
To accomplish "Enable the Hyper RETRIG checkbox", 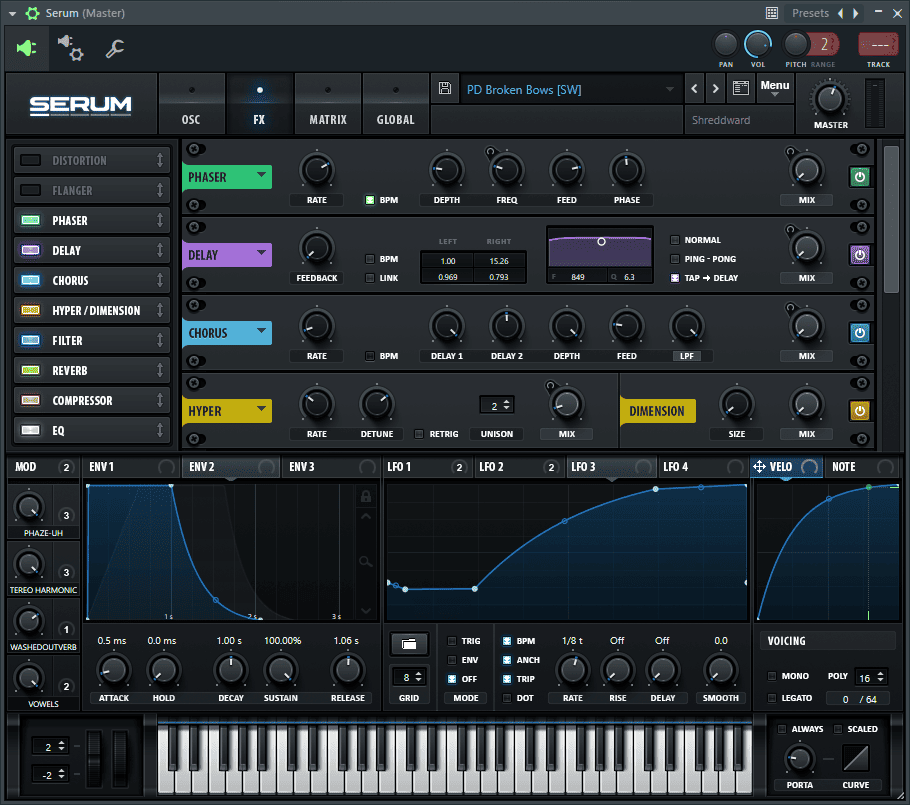I will pos(419,434).
